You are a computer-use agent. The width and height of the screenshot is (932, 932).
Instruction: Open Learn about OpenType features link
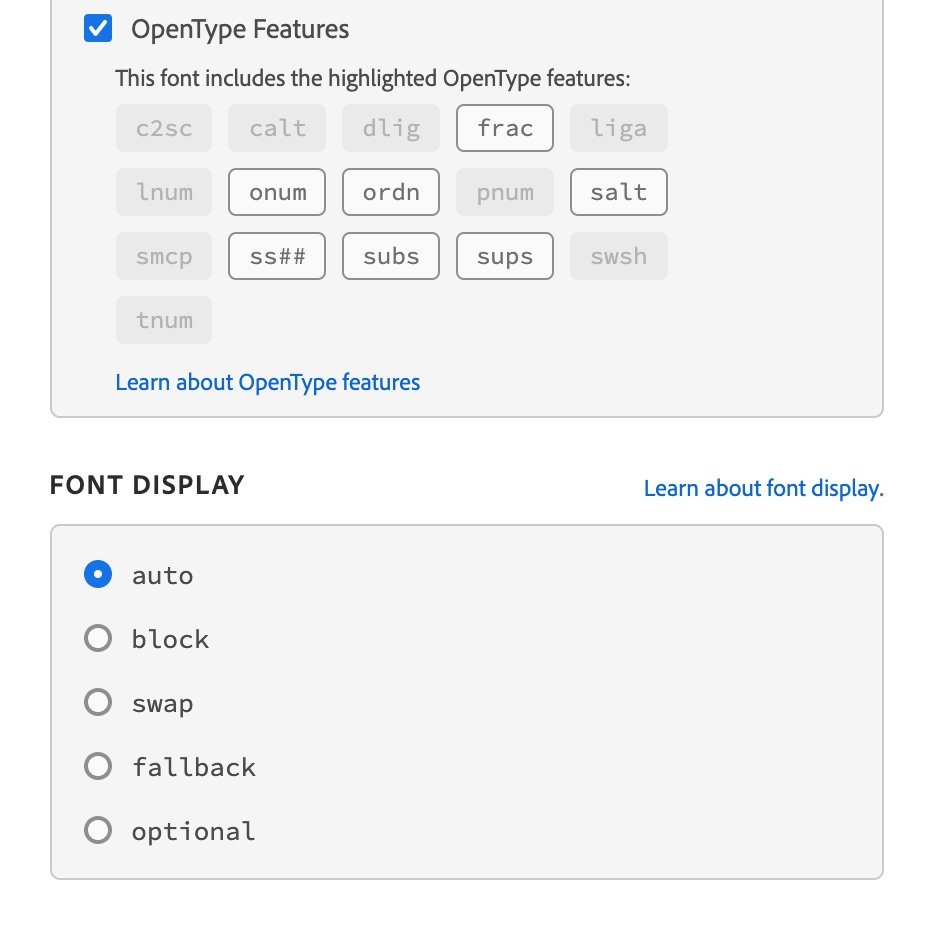point(267,382)
